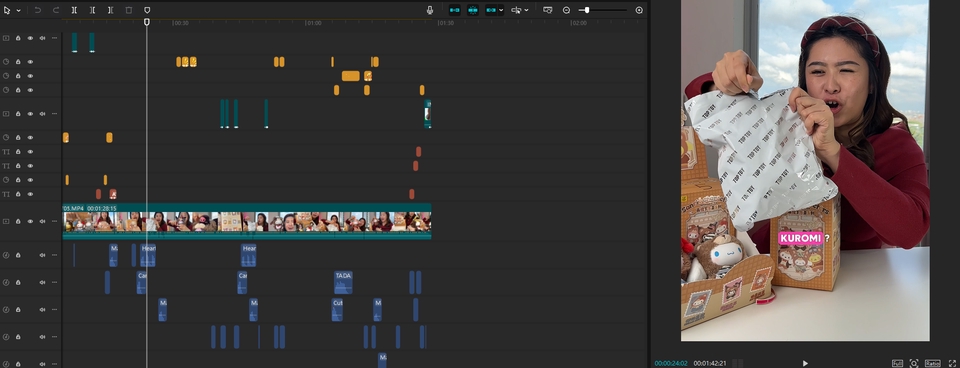Start voiceover recording with microphone icon
The width and height of the screenshot is (960, 368).
[430, 10]
